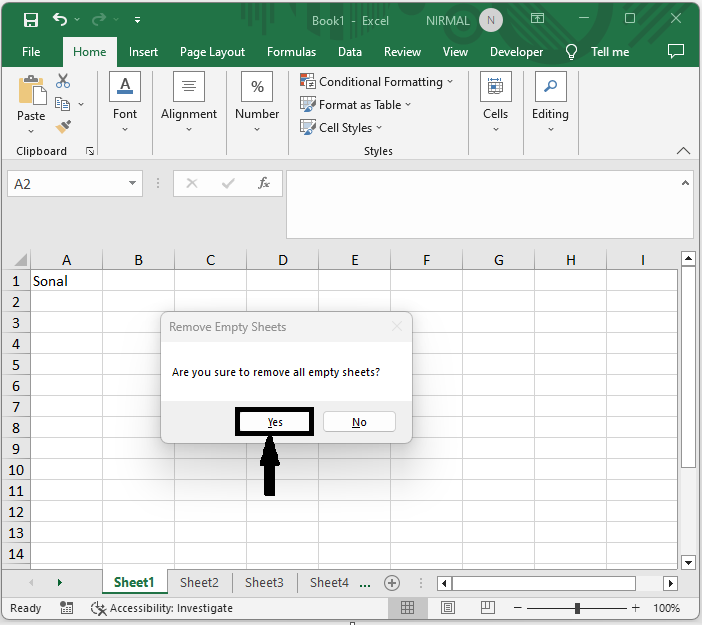Open the Developer tab

516,52
